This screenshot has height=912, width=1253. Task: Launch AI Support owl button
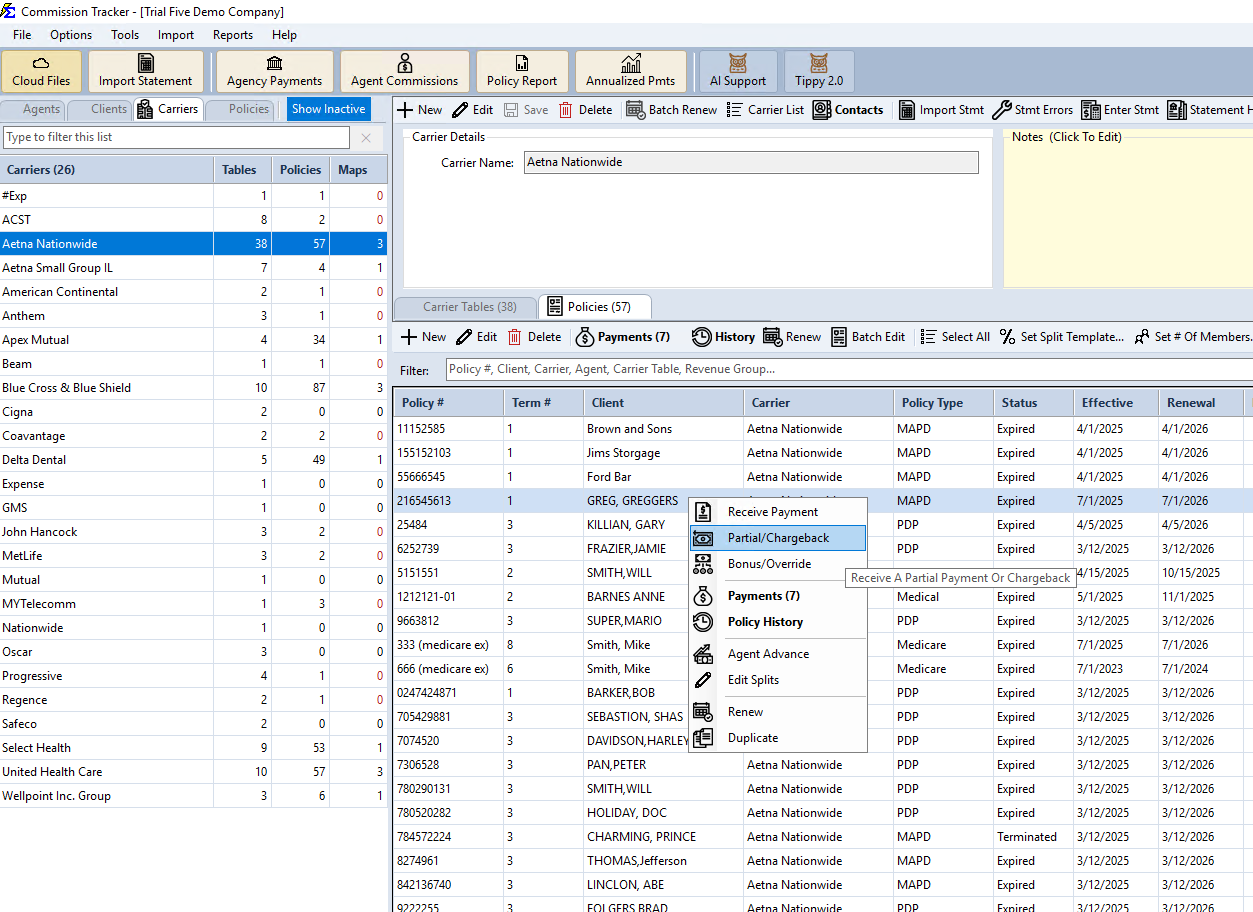point(738,71)
